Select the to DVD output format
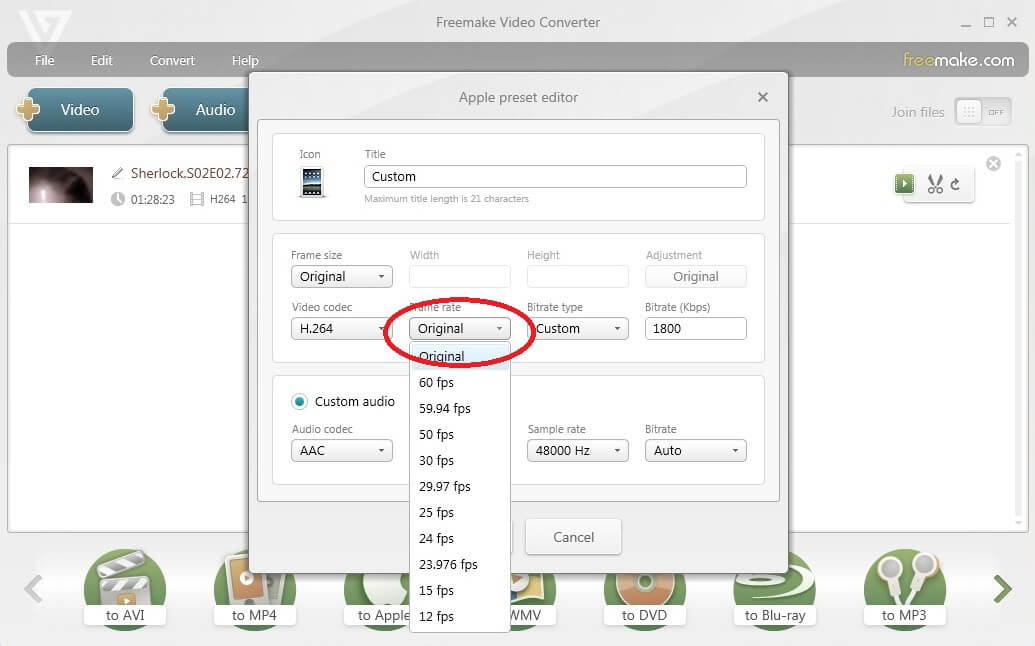Screen dimensions: 1035x646 [x=644, y=589]
